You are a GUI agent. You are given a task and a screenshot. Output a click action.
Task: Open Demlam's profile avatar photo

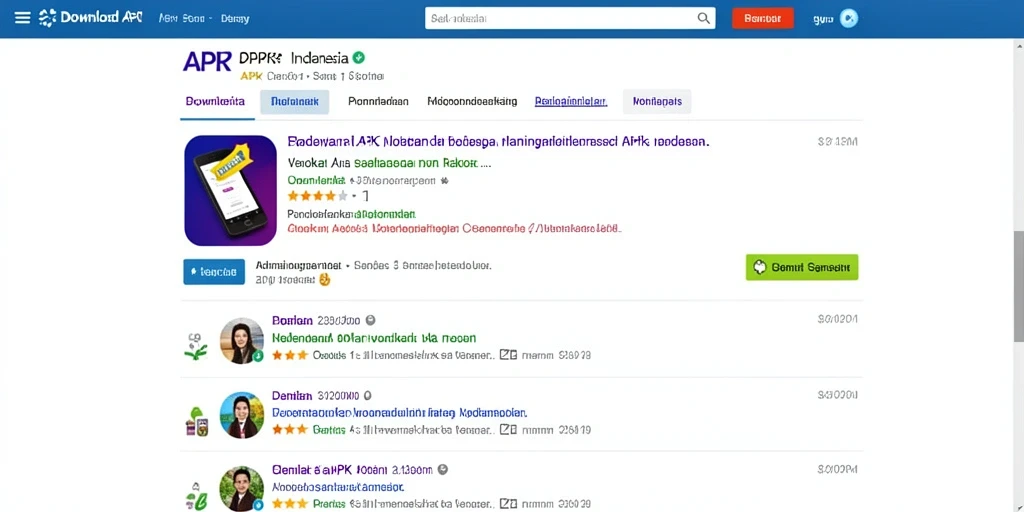point(242,415)
